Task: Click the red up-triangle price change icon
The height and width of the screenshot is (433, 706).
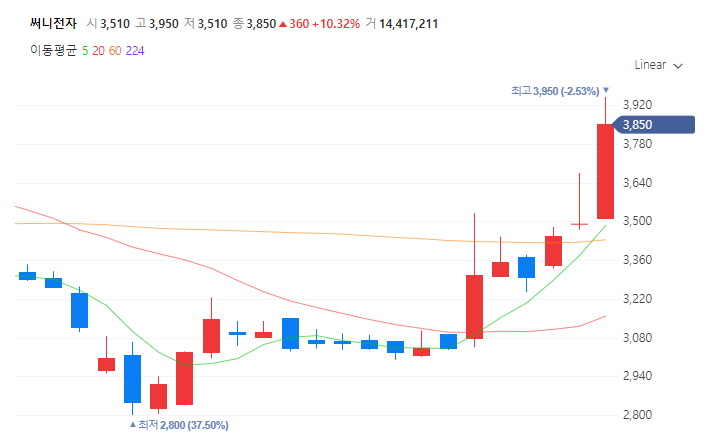Action: pyautogui.click(x=283, y=24)
